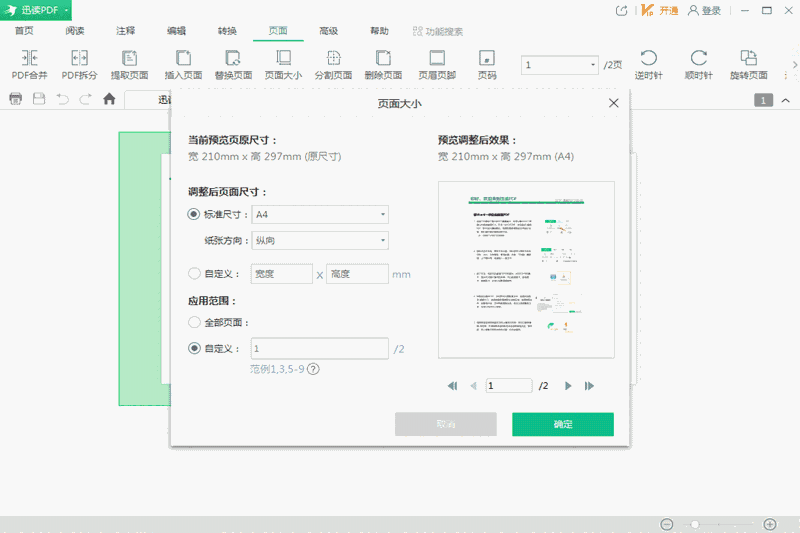Image resolution: width=800 pixels, height=533 pixels.
Task: Open the 页眉页脚 header footer tool
Action: tap(437, 59)
